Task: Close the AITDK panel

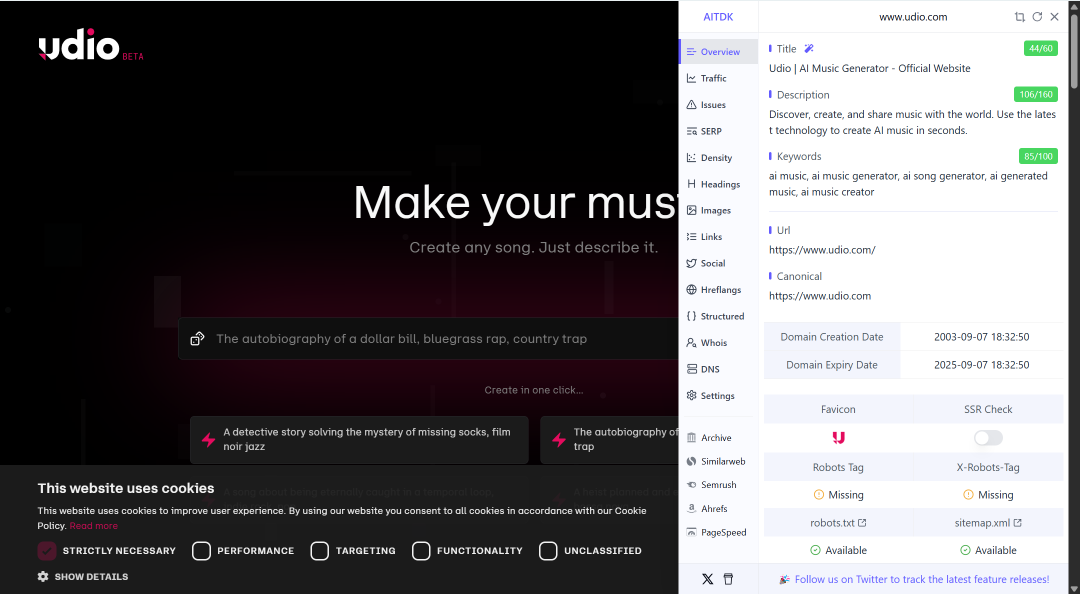Action: point(1055,17)
